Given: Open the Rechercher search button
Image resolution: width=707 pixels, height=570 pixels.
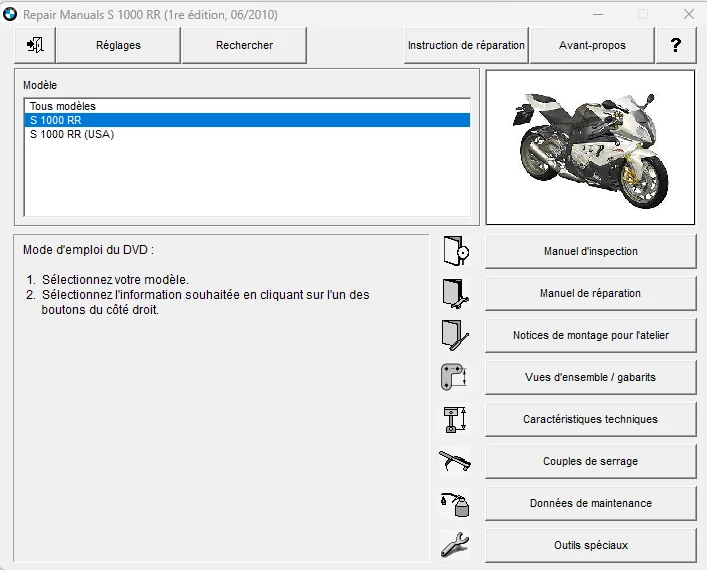Looking at the screenshot, I should pyautogui.click(x=244, y=45).
